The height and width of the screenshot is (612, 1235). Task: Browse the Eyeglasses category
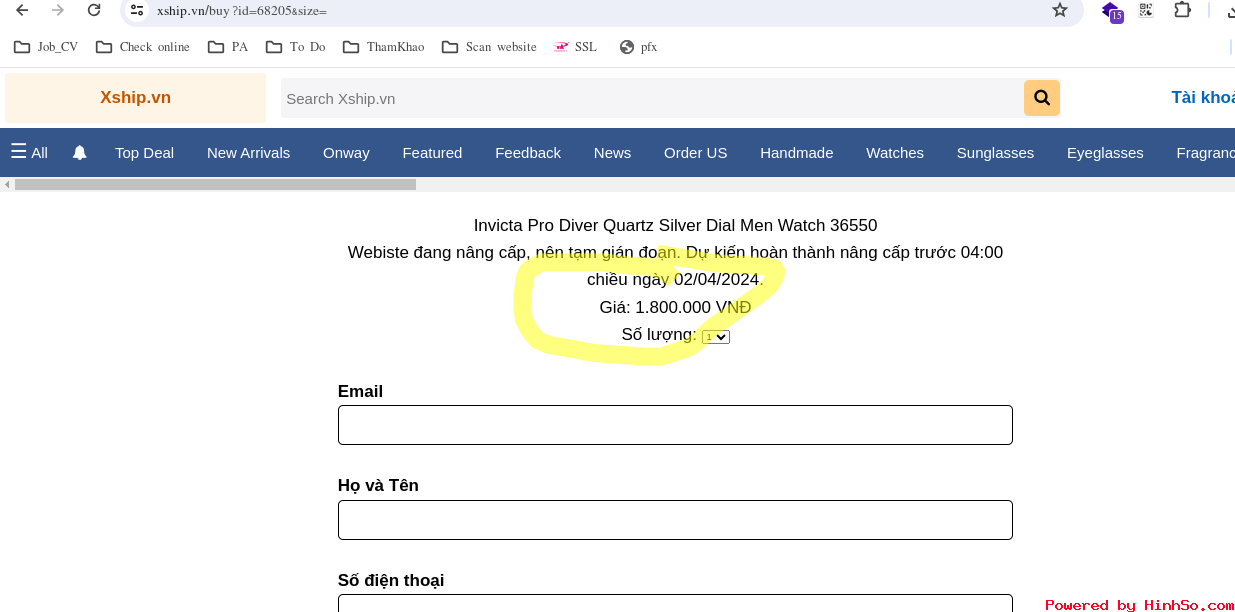coord(1105,153)
